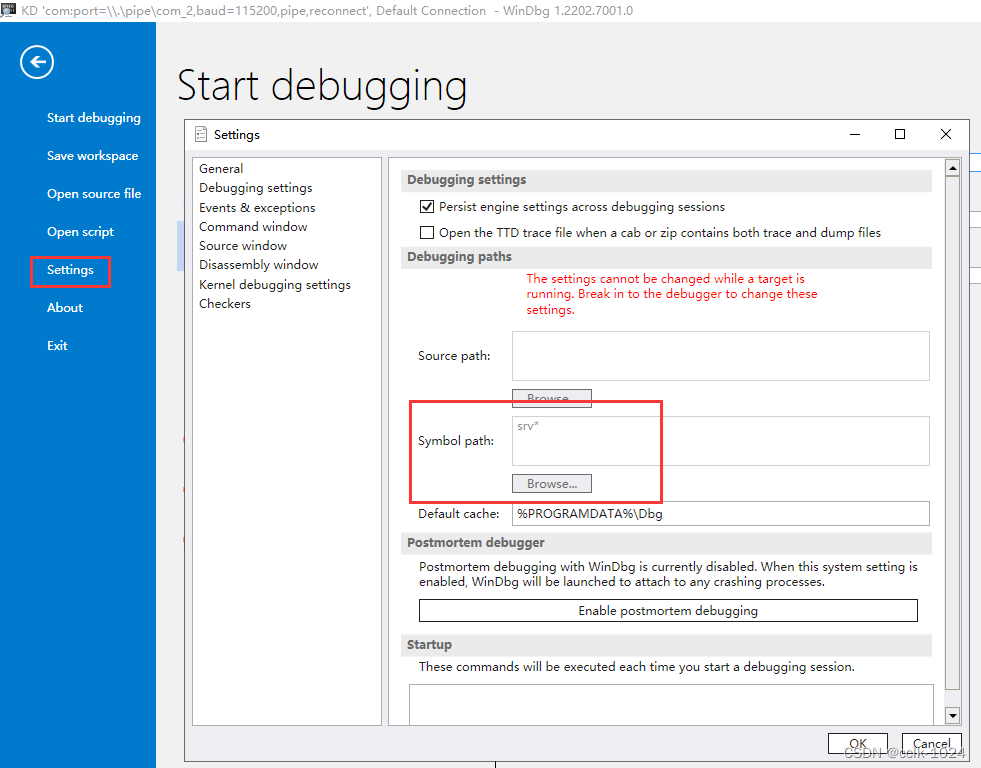Select Debugging settings category in list

255,188
